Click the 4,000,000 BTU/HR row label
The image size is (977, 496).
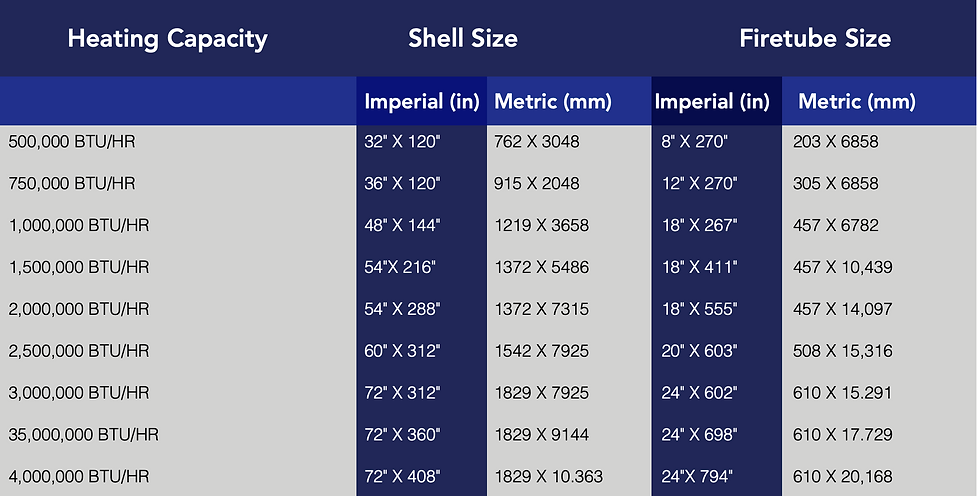tap(79, 476)
